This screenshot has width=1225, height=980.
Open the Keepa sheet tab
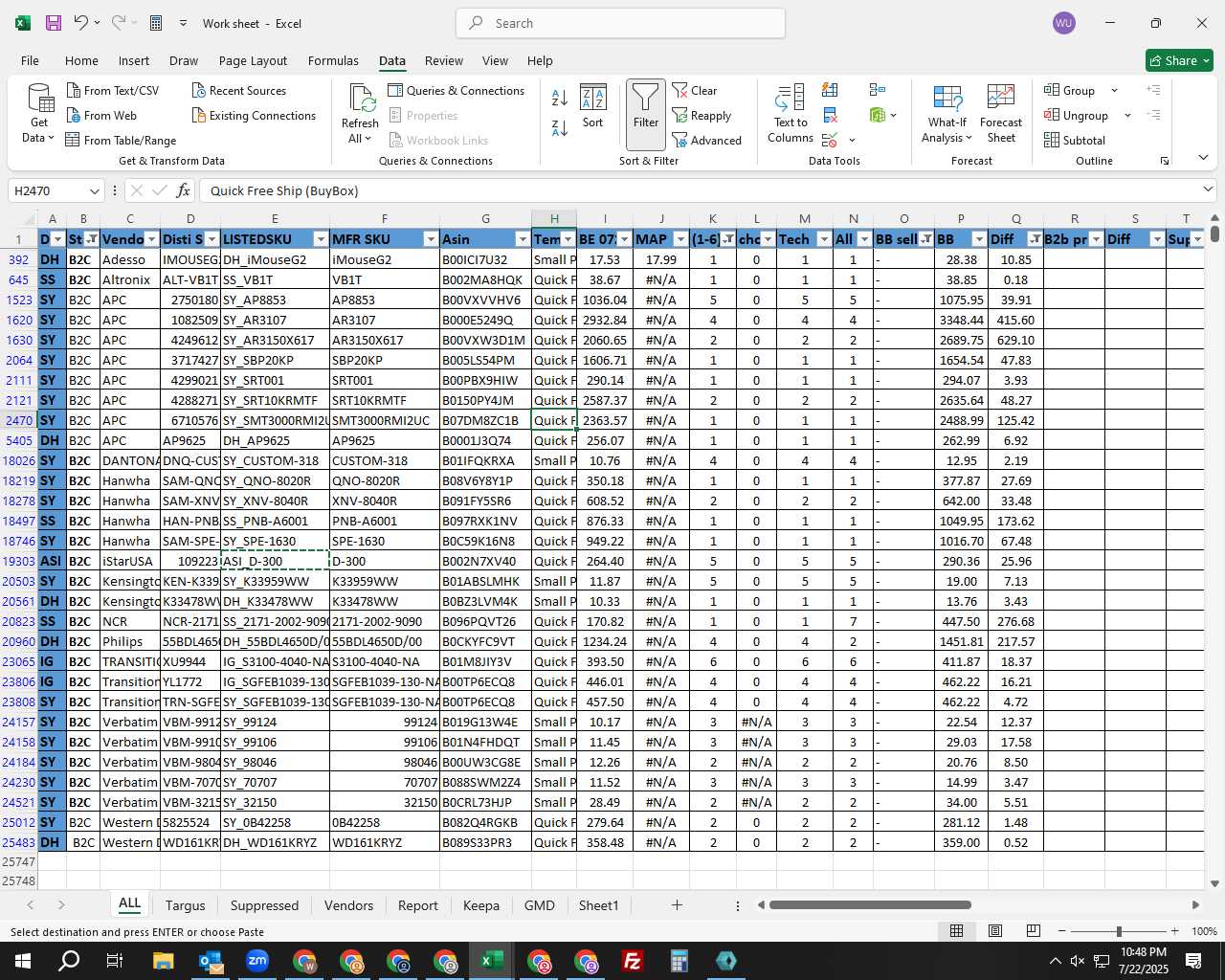[480, 905]
